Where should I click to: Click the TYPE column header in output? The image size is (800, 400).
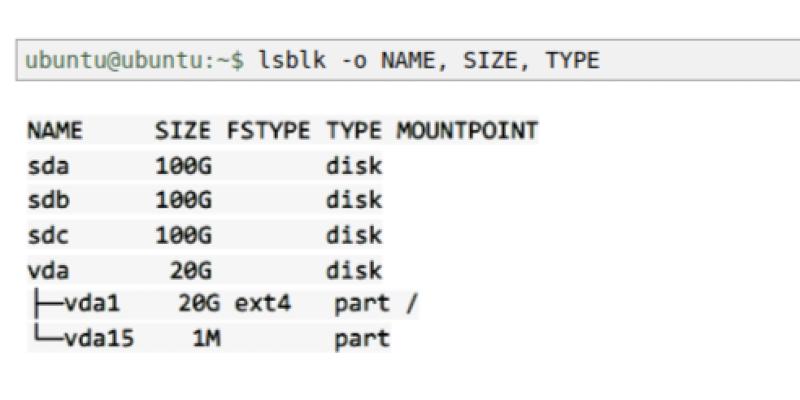(x=353, y=131)
